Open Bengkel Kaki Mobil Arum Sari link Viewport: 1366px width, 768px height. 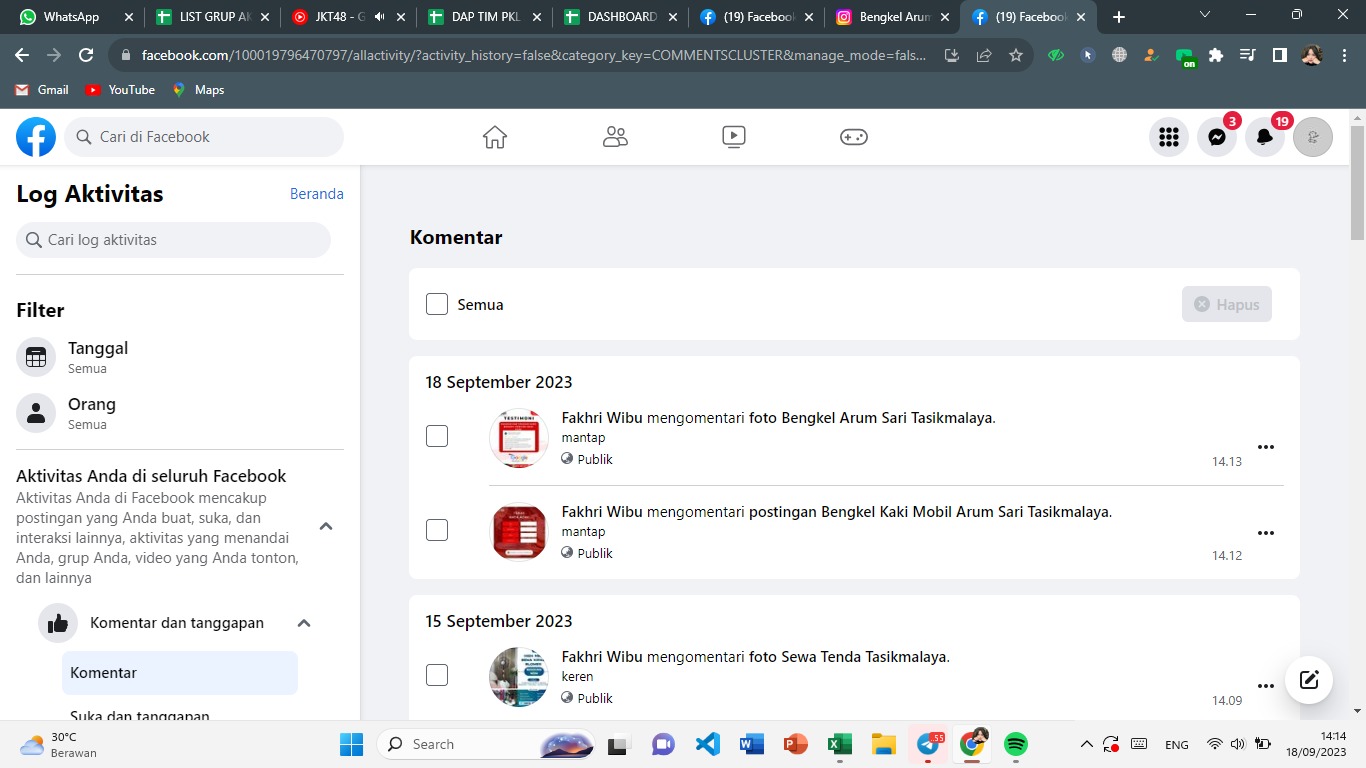pos(967,512)
